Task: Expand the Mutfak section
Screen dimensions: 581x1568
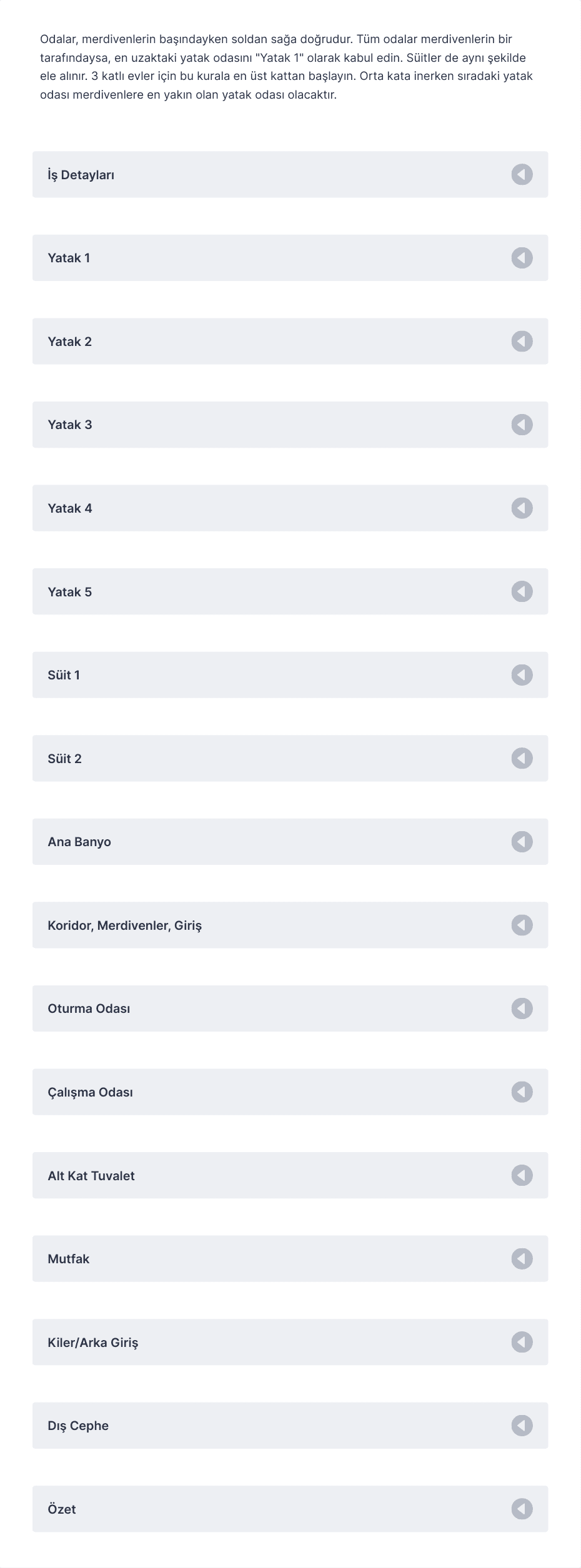Action: [x=290, y=1258]
